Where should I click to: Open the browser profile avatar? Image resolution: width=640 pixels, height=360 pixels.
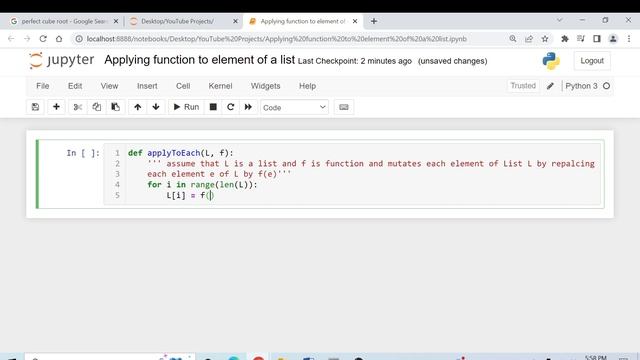click(x=613, y=39)
